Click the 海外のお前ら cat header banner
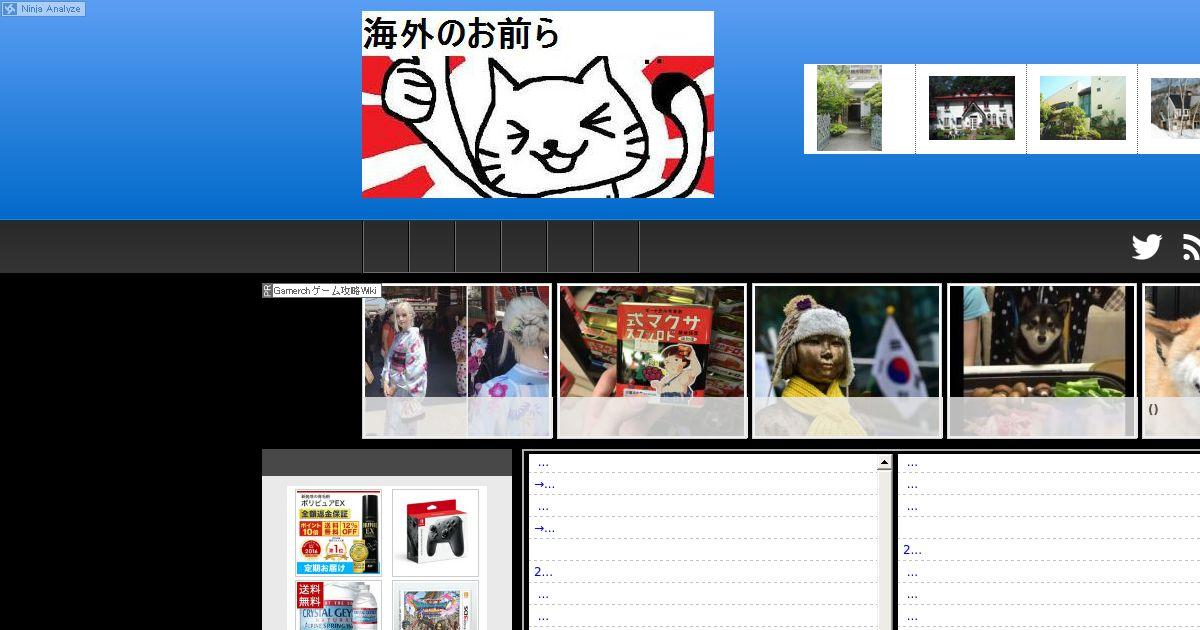 click(x=538, y=104)
